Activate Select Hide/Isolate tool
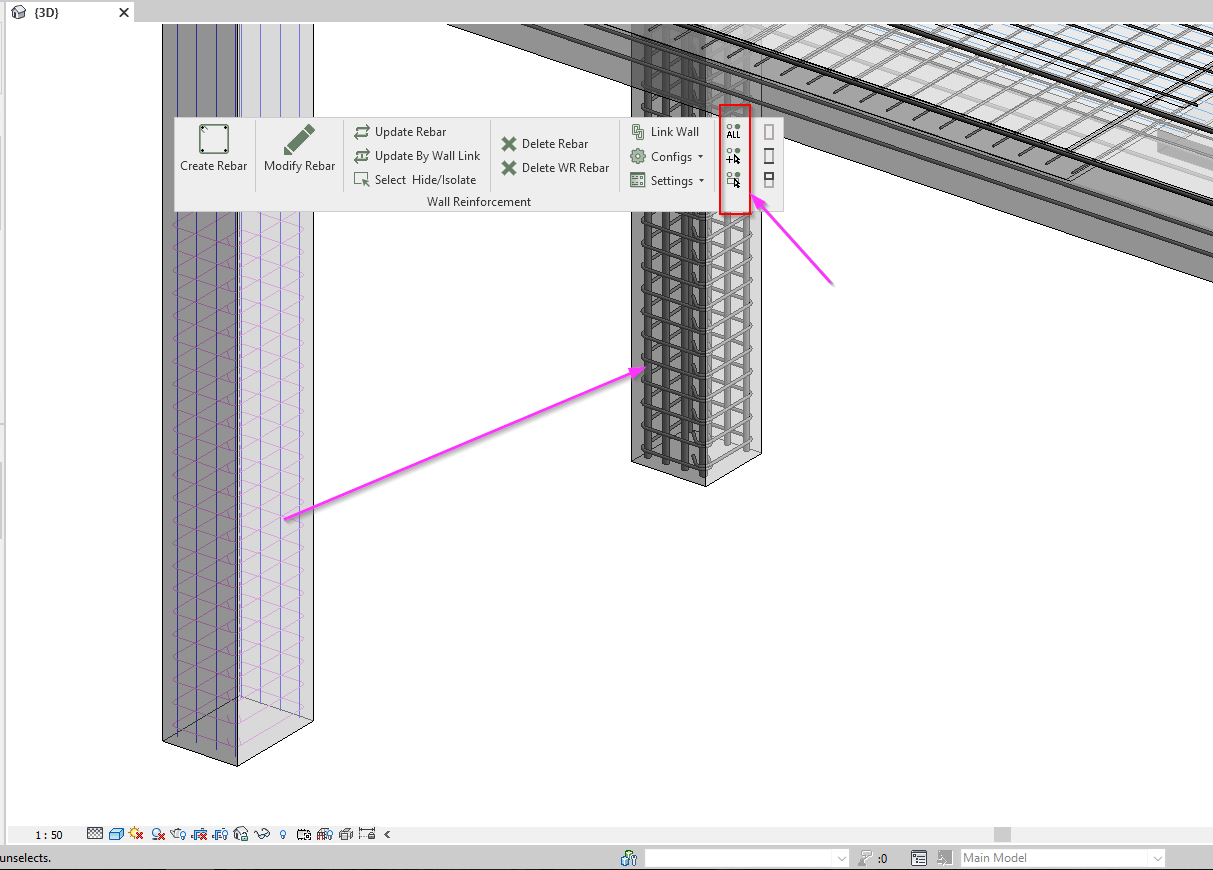The image size is (1213, 870). (x=415, y=180)
